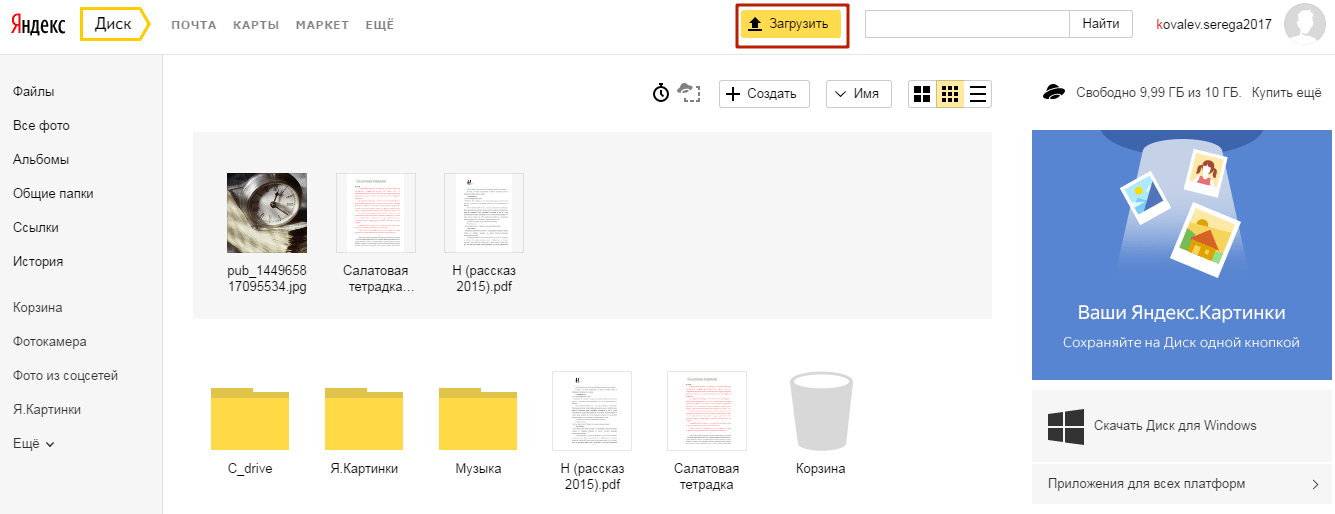
Task: Select the lower Н (рассказ 2015).pdf file
Action: [x=592, y=411]
